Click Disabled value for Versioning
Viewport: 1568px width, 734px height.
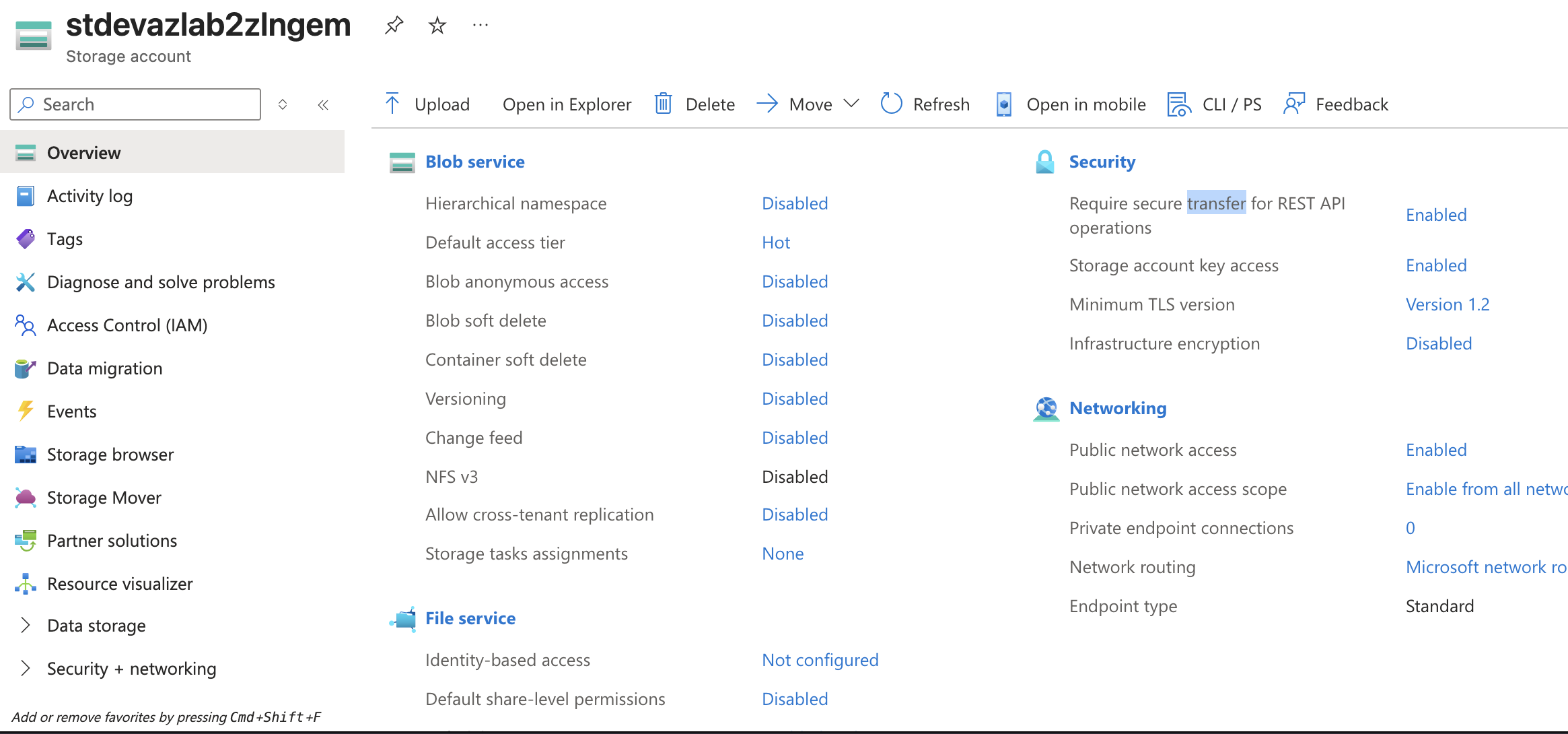click(x=795, y=399)
